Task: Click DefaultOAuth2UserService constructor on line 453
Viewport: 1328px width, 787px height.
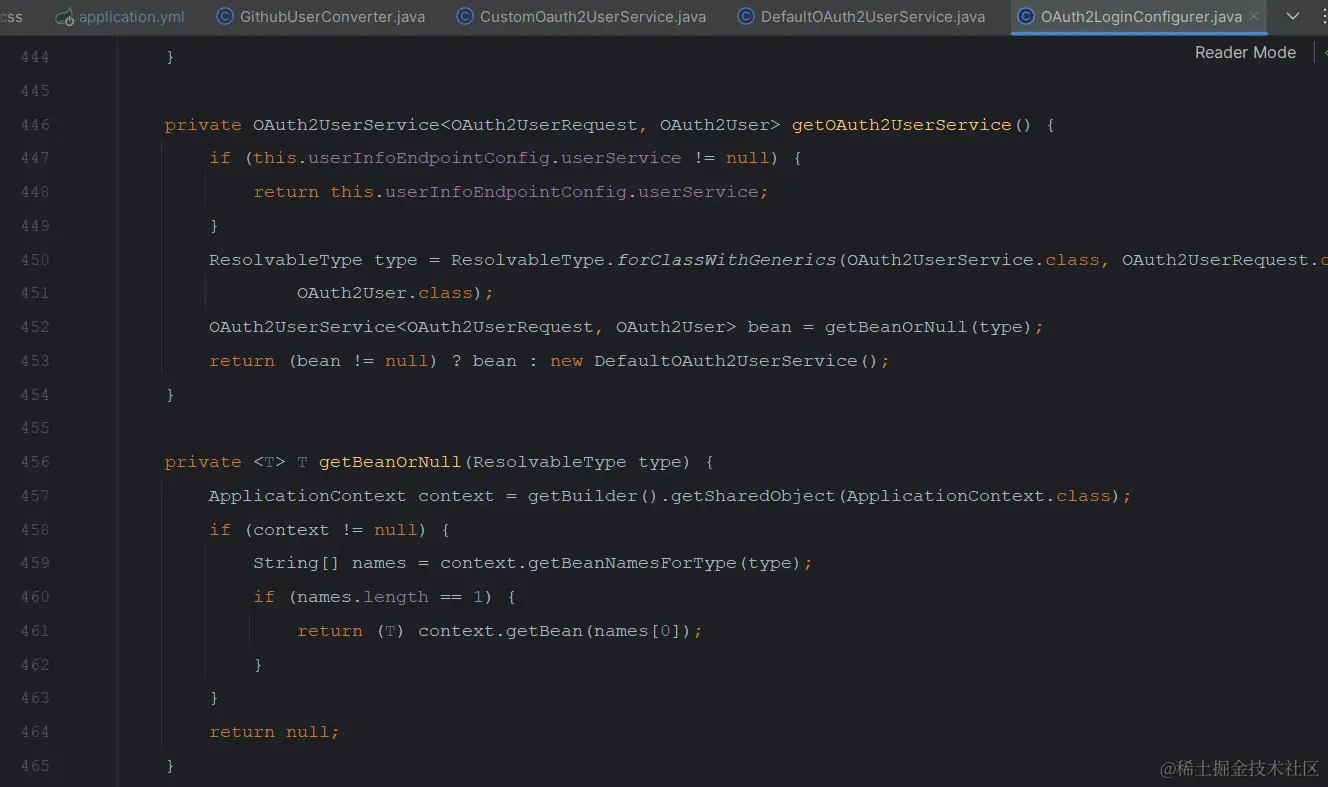Action: (x=726, y=361)
